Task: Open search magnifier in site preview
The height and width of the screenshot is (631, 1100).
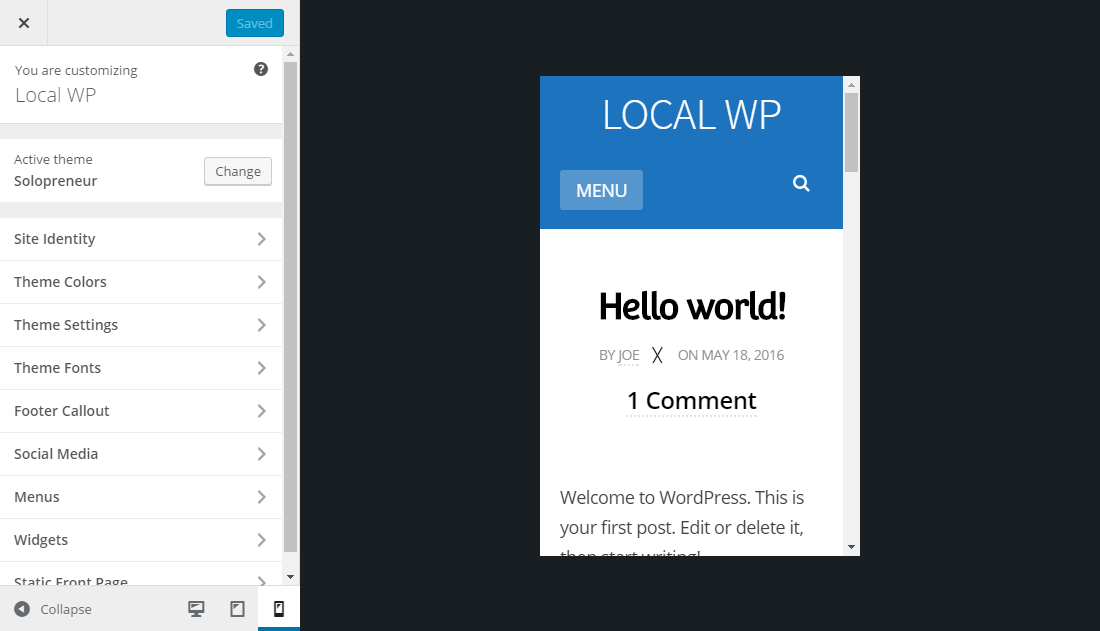Action: [801, 184]
